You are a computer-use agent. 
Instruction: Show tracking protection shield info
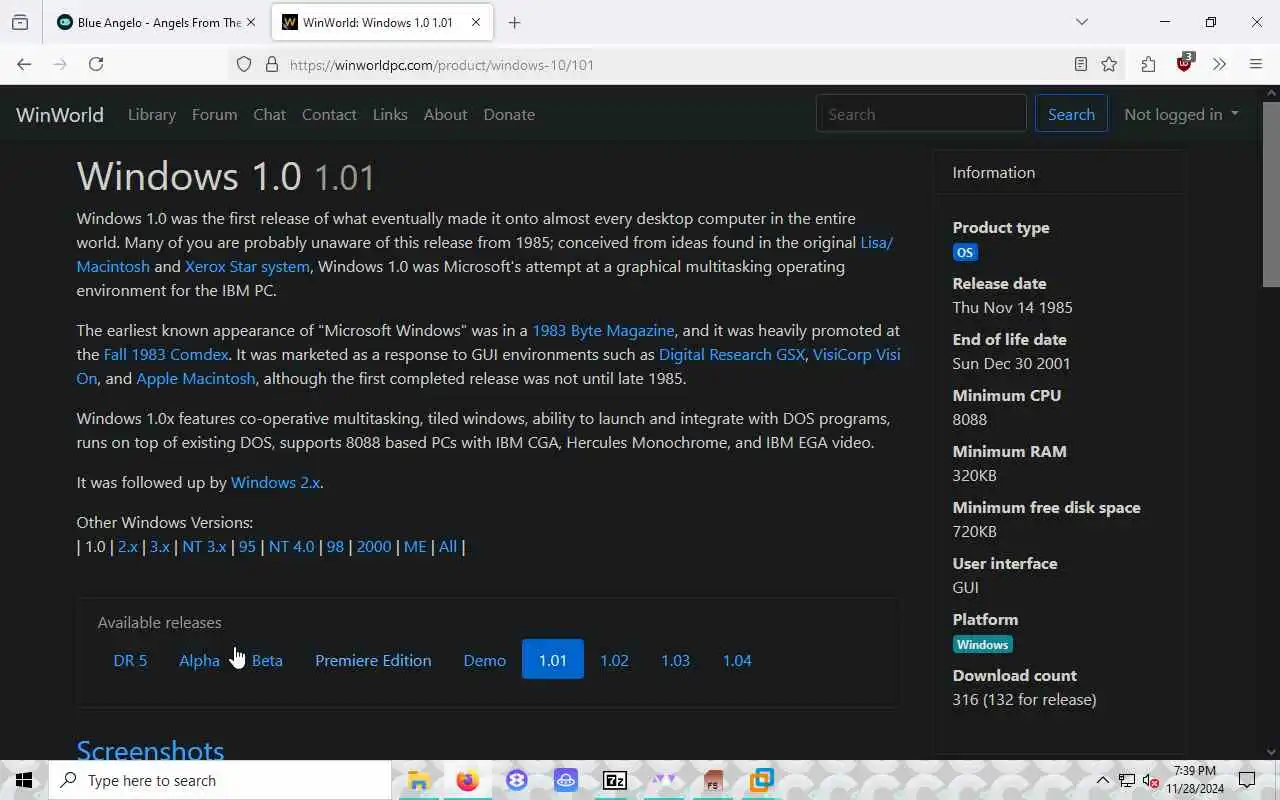(244, 64)
